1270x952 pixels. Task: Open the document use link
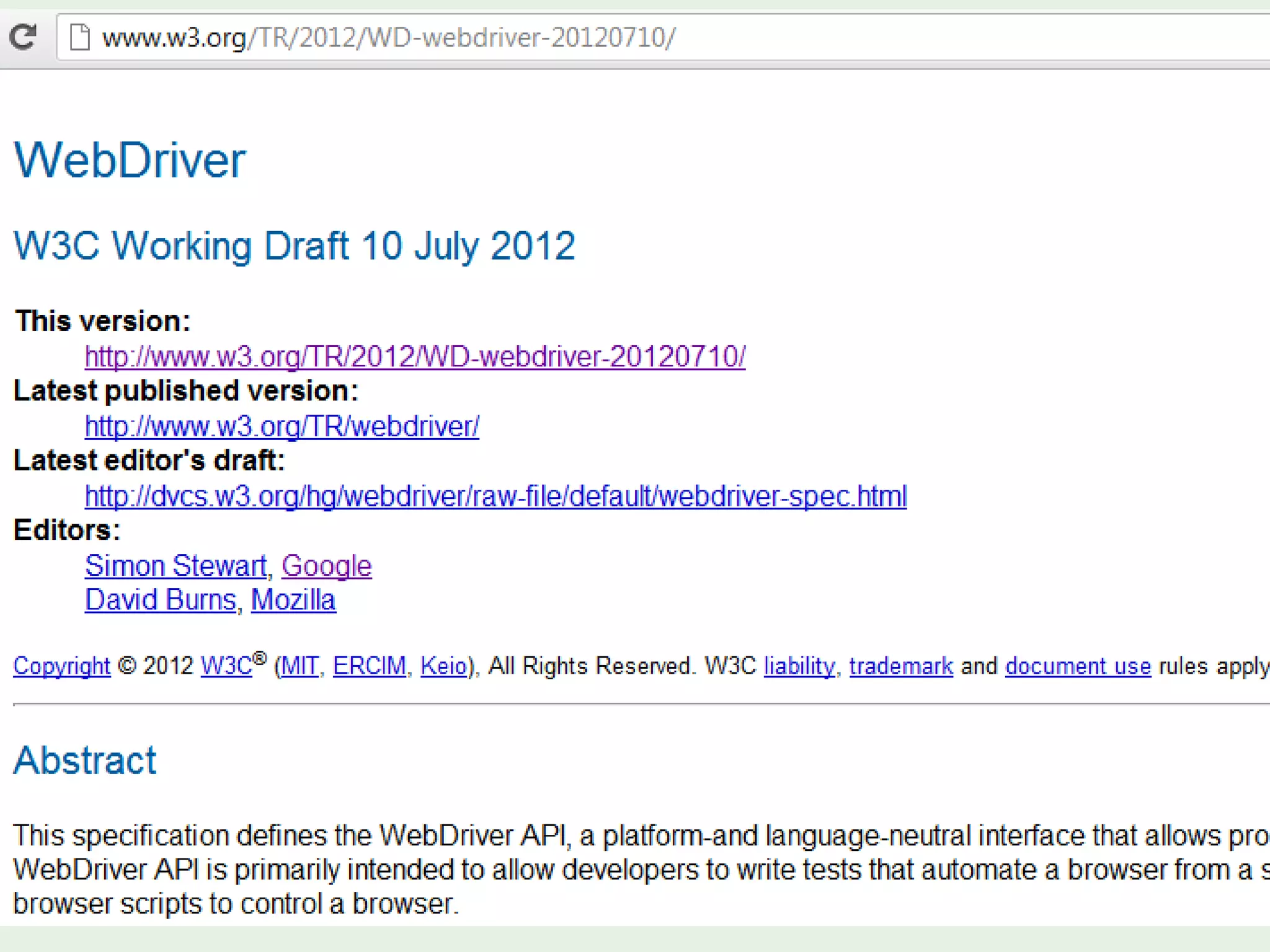tap(1078, 666)
